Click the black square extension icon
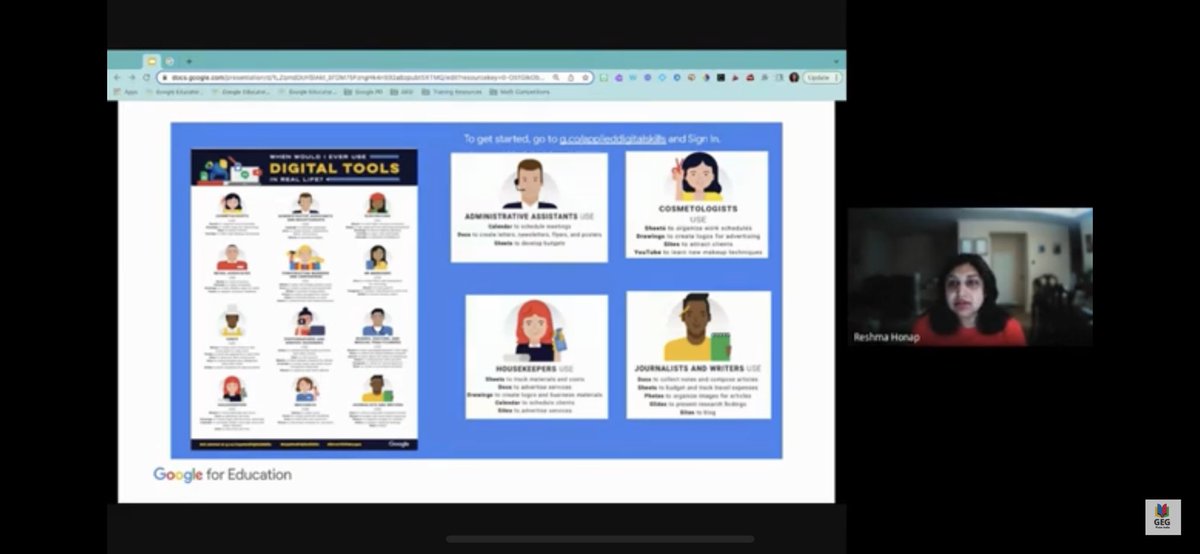 [721, 77]
